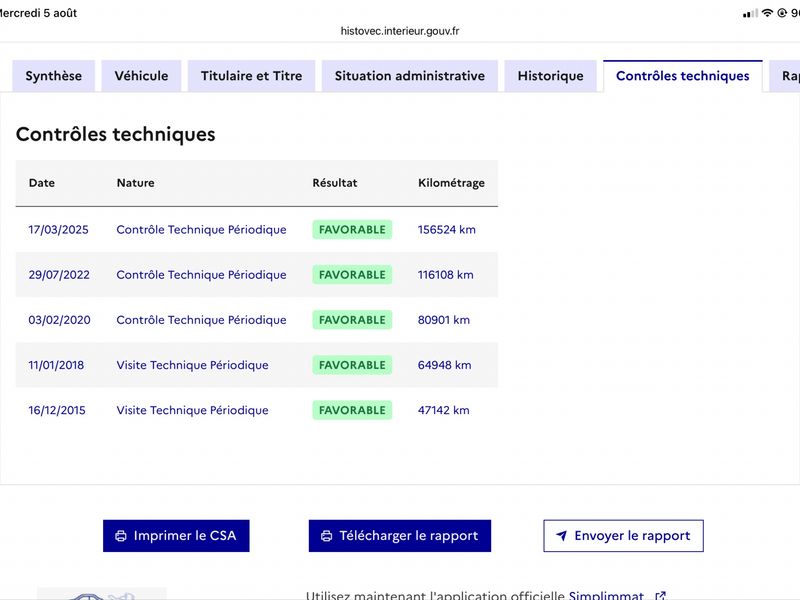Open the Simplimmat application link
Screen dimensions: 800x600
click(606, 595)
